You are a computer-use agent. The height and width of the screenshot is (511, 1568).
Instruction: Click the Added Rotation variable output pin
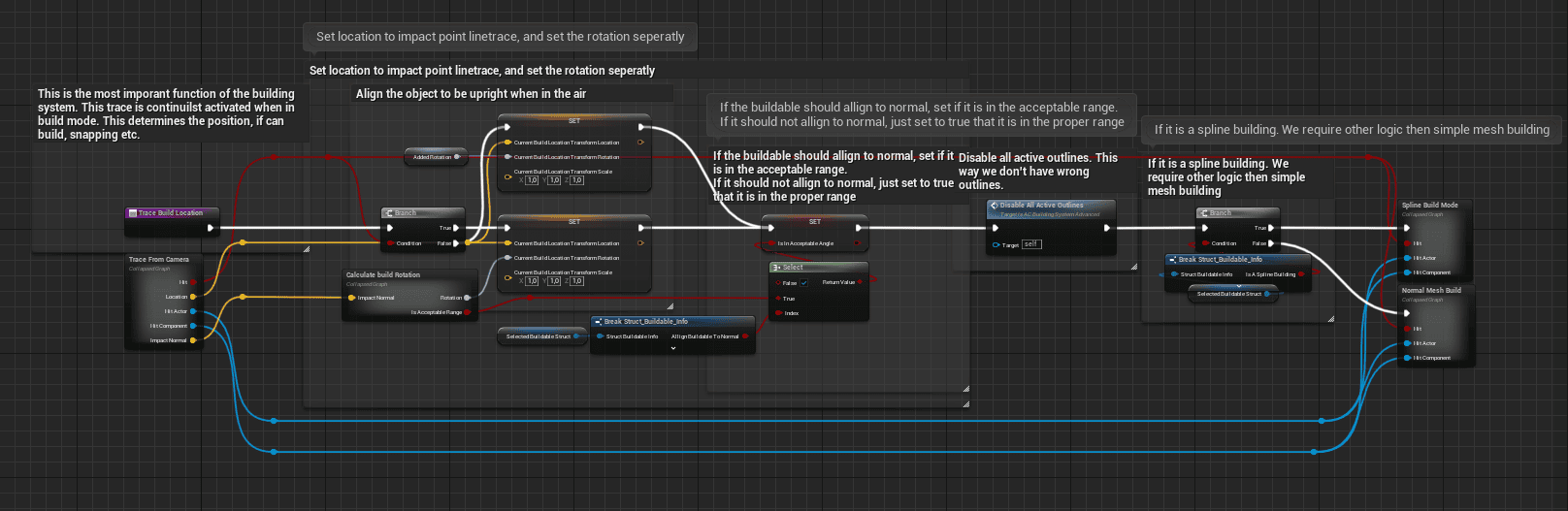coord(457,157)
